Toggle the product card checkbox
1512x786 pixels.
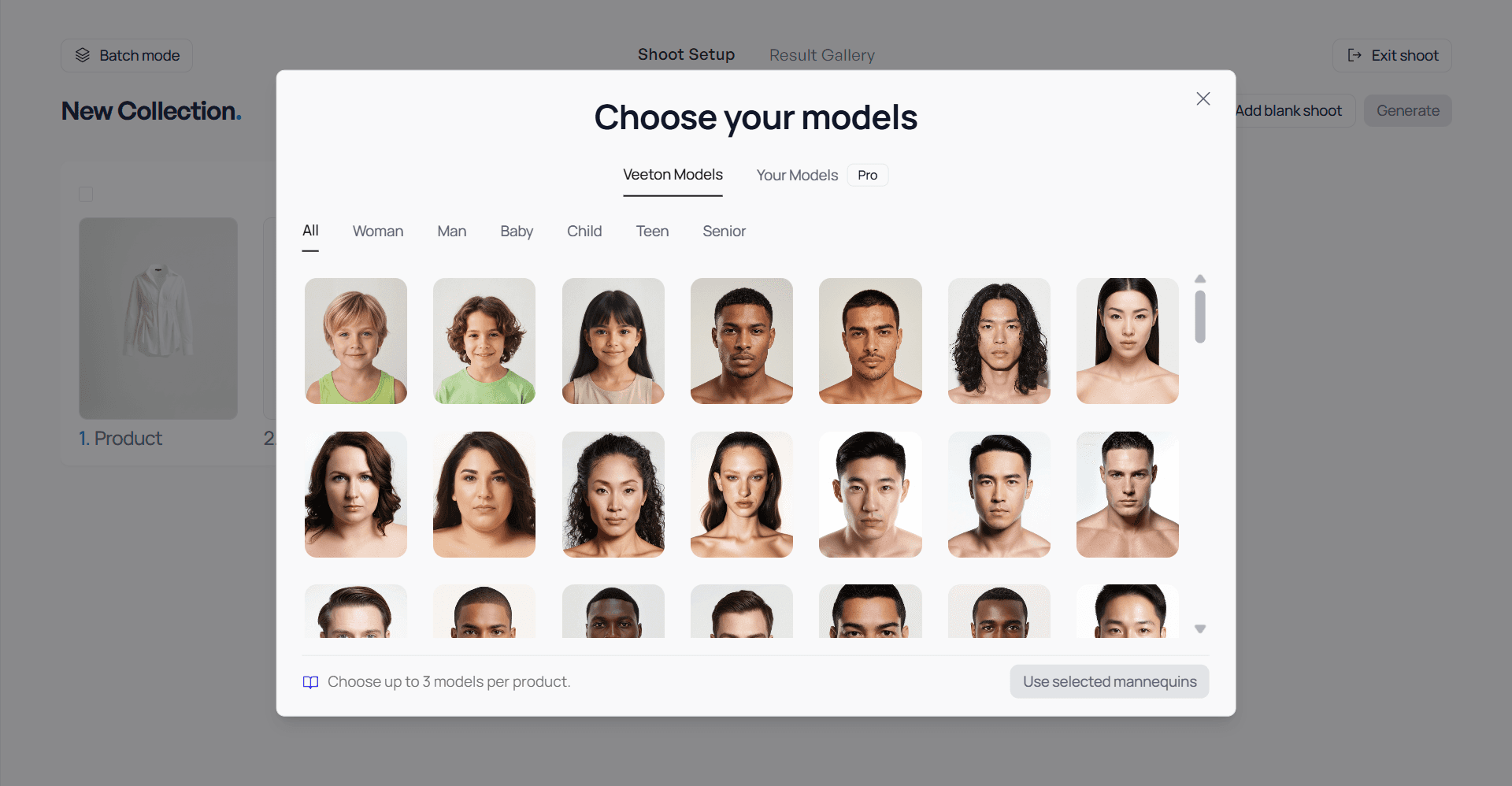click(86, 194)
